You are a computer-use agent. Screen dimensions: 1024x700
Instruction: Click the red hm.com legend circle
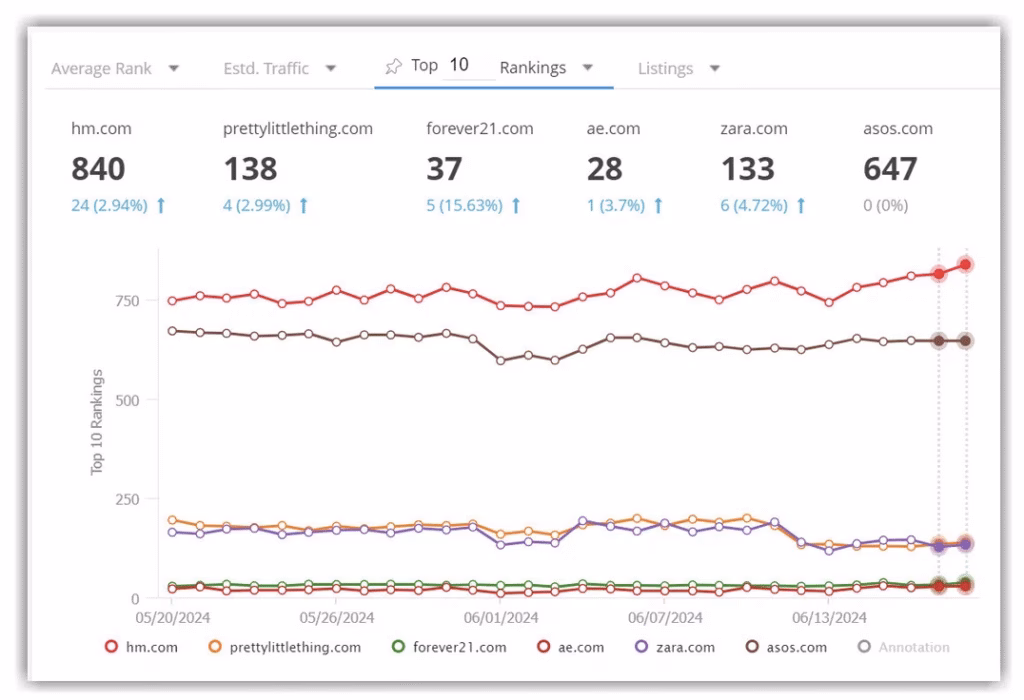[x=111, y=647]
